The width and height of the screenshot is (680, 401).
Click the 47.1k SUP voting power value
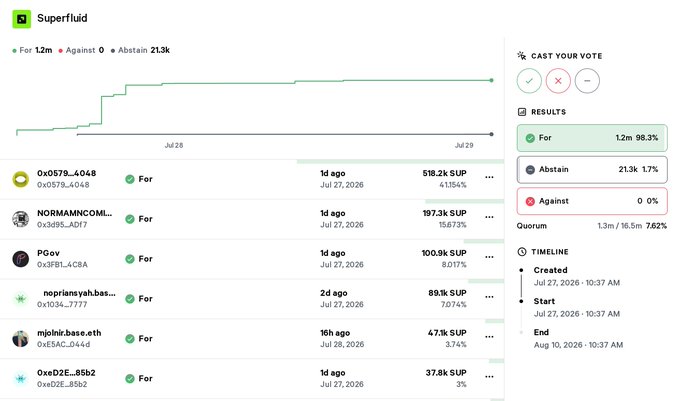(x=447, y=333)
